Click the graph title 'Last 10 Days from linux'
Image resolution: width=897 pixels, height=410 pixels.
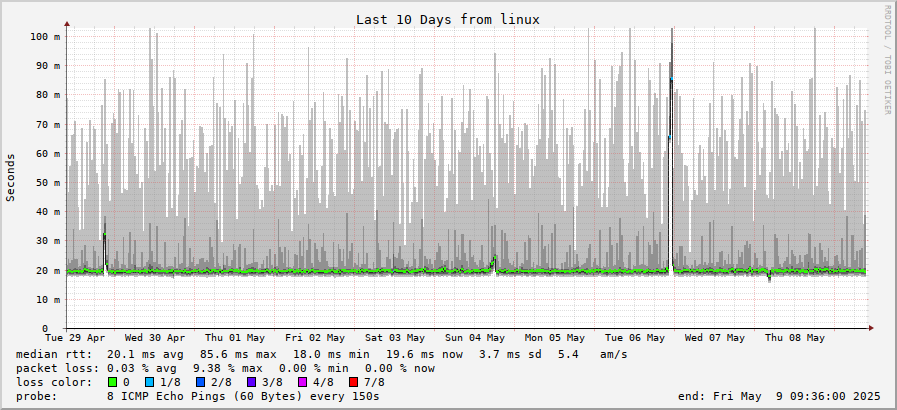(x=448, y=19)
